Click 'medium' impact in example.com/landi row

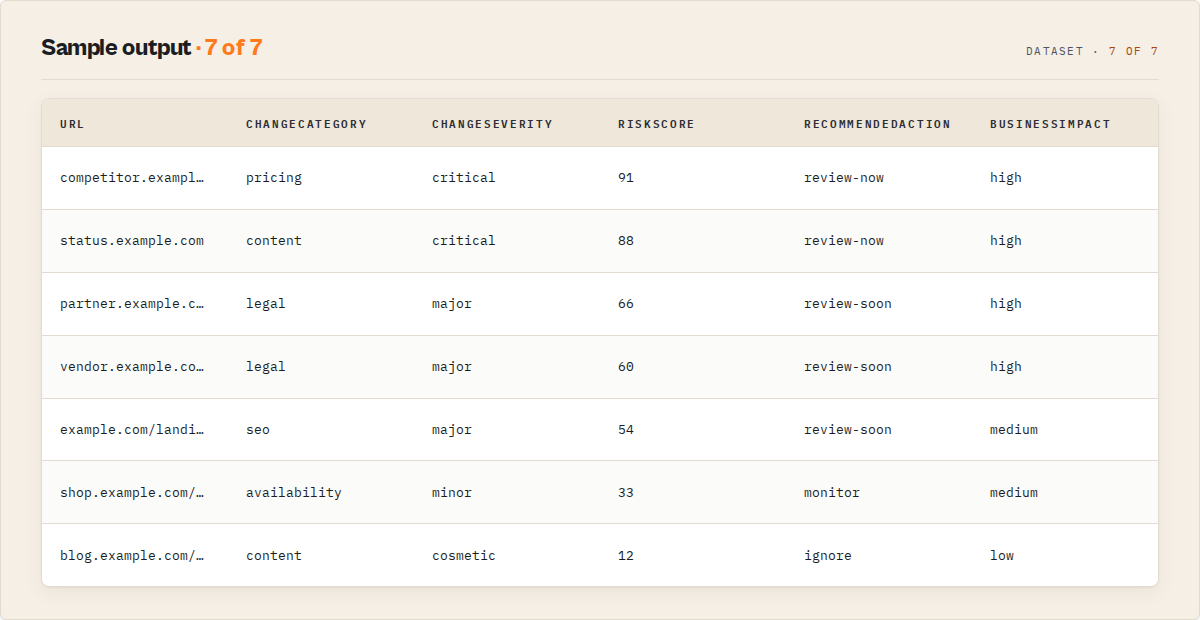(x=1014, y=430)
